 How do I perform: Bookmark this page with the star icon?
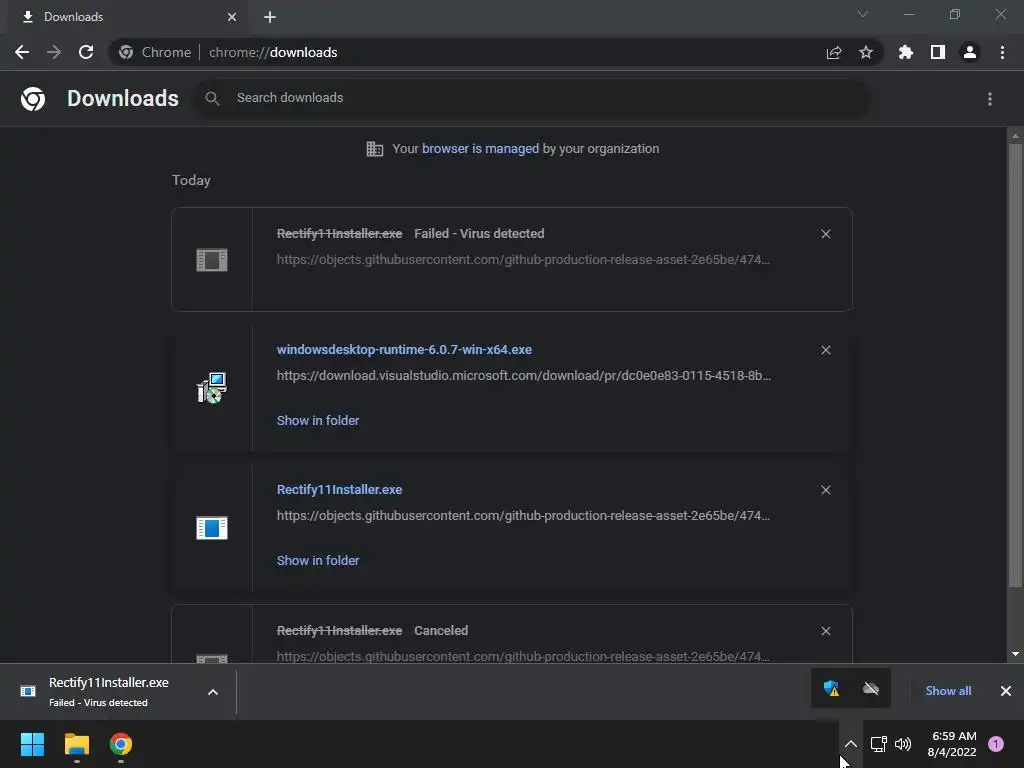[866, 52]
